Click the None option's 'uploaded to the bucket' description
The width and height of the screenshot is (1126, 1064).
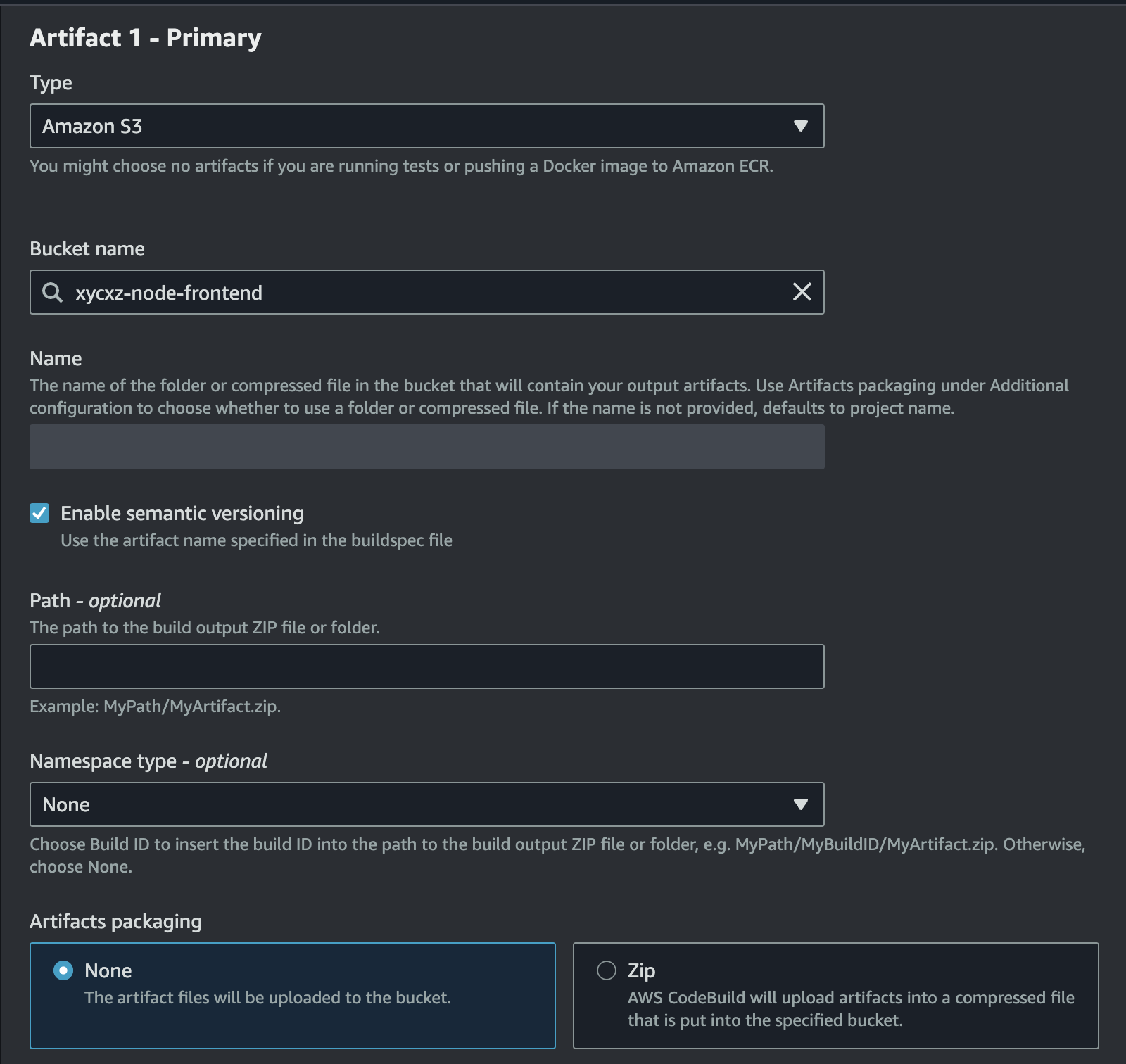267,998
